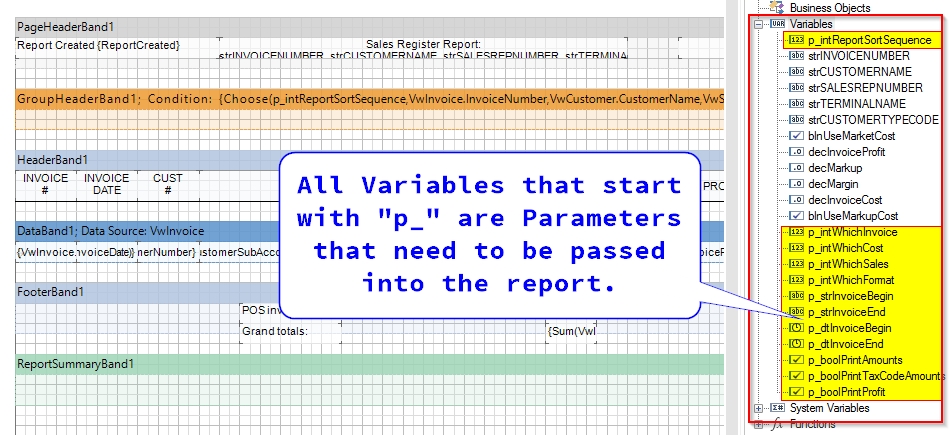Click the p_dtInvoiceEnd datetime icon
This screenshot has width=949, height=435.
tap(797, 344)
